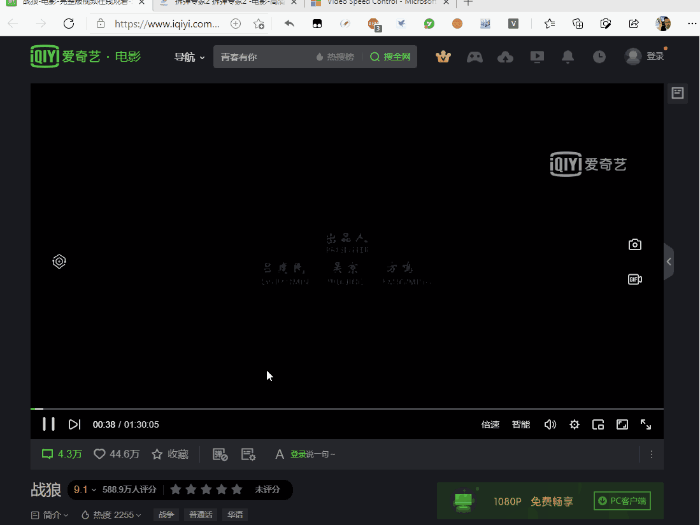This screenshot has width=700, height=525.
Task: Click the browser address bar
Action: tap(166, 24)
